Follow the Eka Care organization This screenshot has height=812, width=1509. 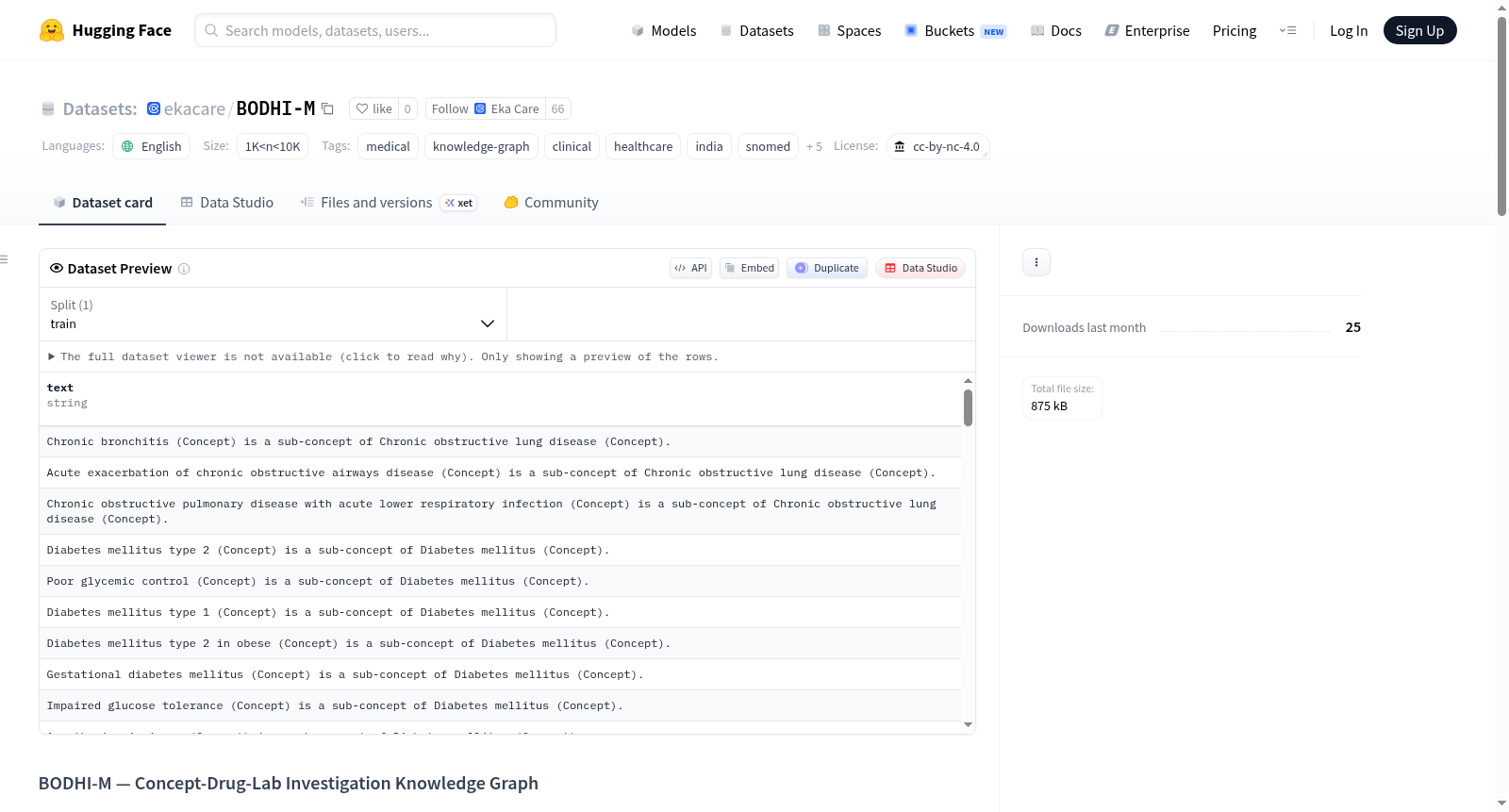[x=486, y=108]
